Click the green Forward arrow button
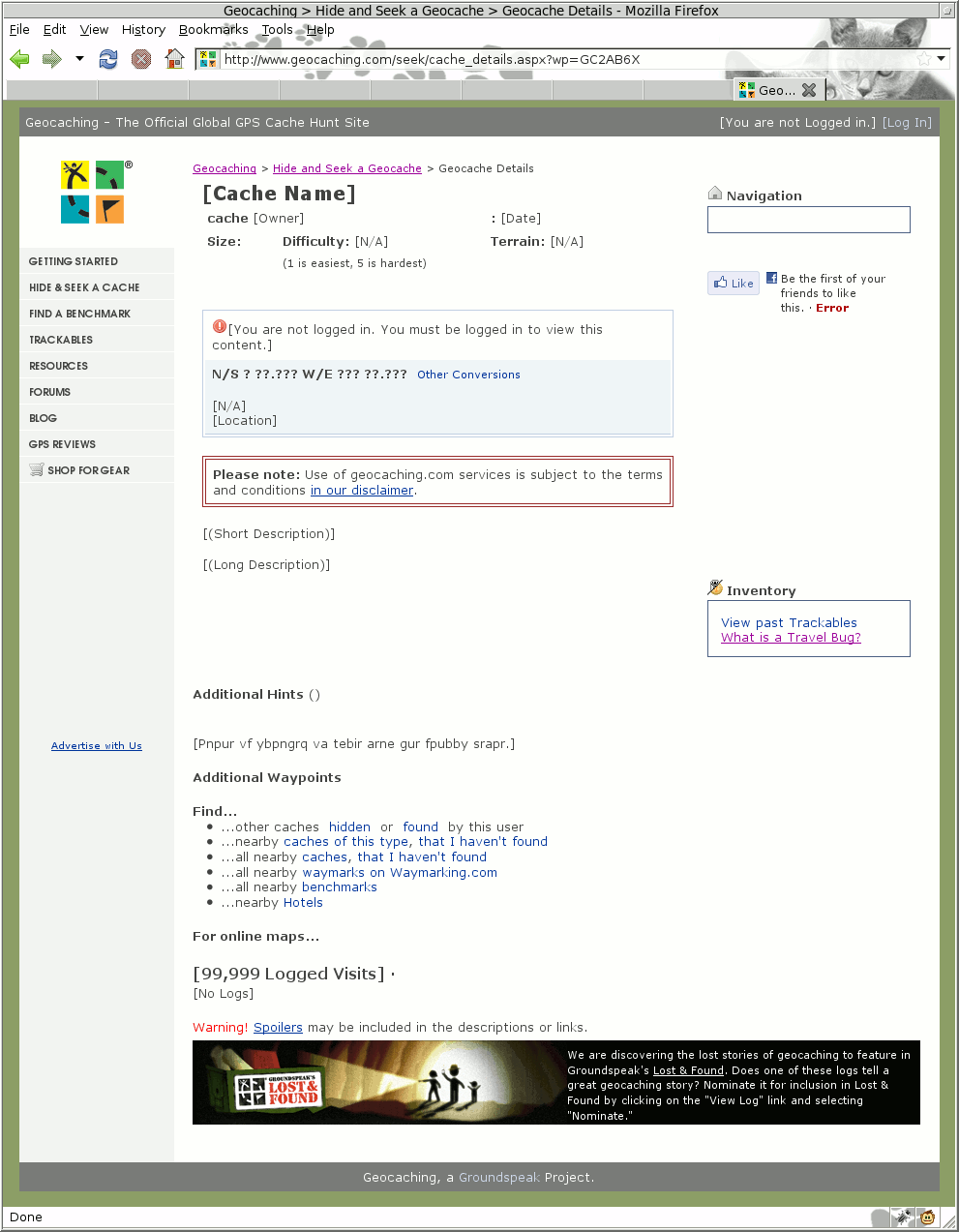 click(x=51, y=59)
